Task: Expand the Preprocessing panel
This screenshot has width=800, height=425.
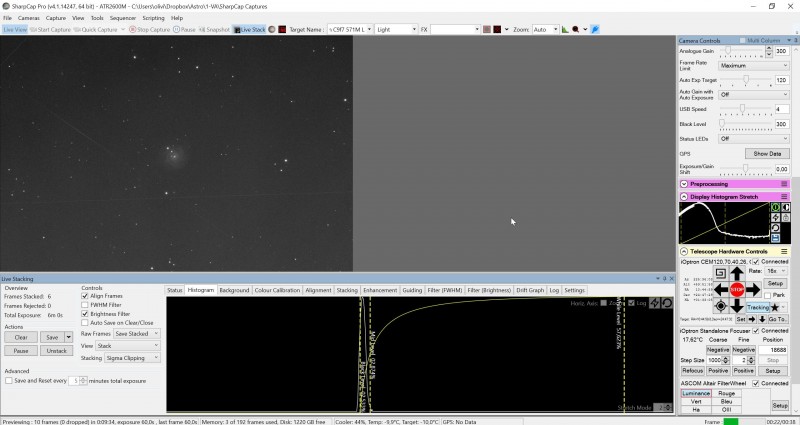Action: pyautogui.click(x=684, y=184)
